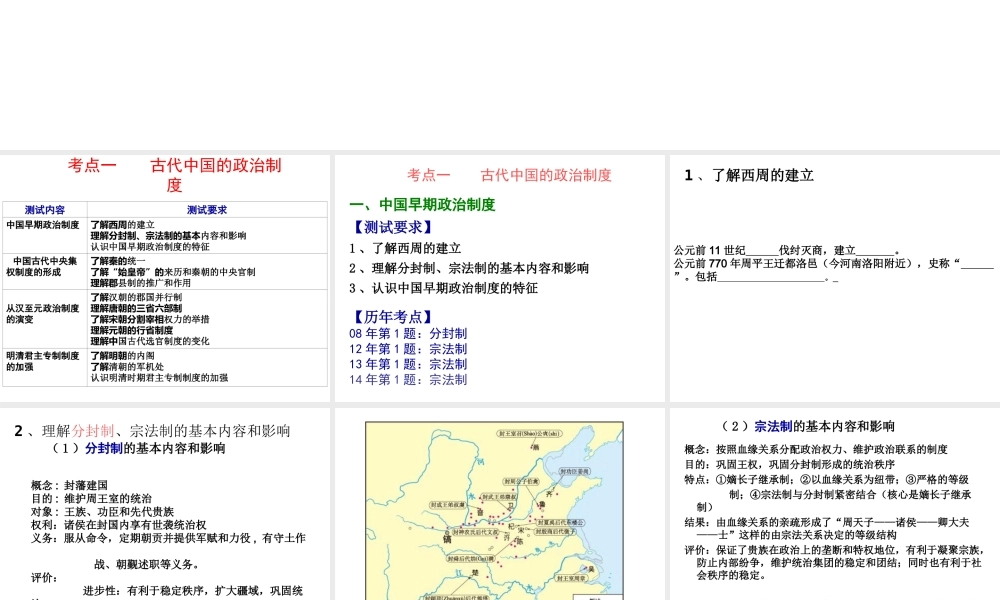The image size is (1000, 600).
Task: Click table line 认识明清时期君主专制制度的加强
Action: 159,377
